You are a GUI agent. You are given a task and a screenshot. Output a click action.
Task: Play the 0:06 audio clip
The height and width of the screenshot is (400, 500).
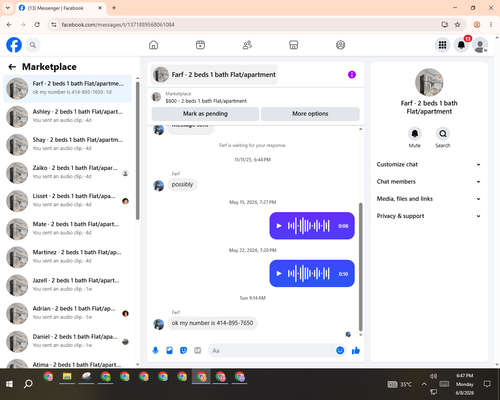click(279, 226)
